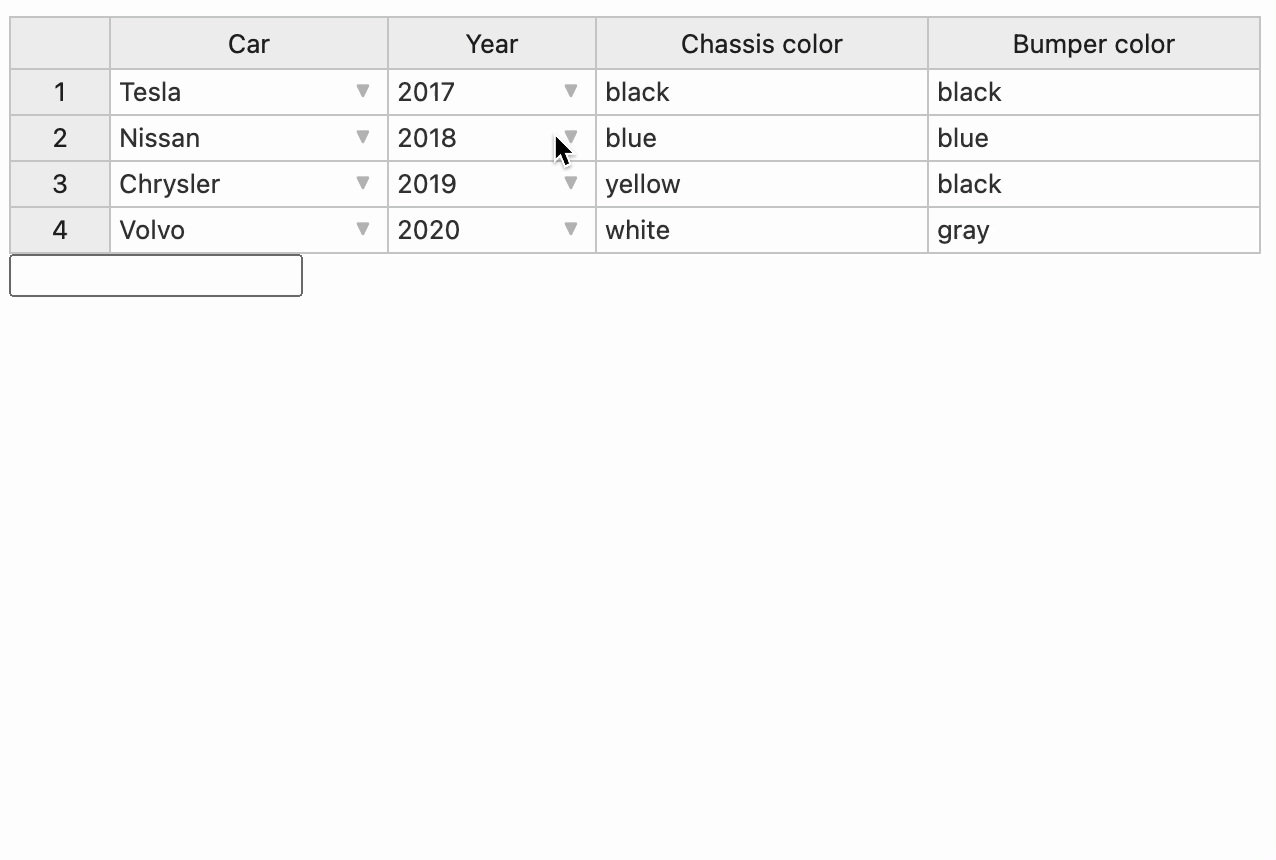Select the Bumper color column header
Image resolution: width=1276 pixels, height=860 pixels.
(x=1094, y=43)
